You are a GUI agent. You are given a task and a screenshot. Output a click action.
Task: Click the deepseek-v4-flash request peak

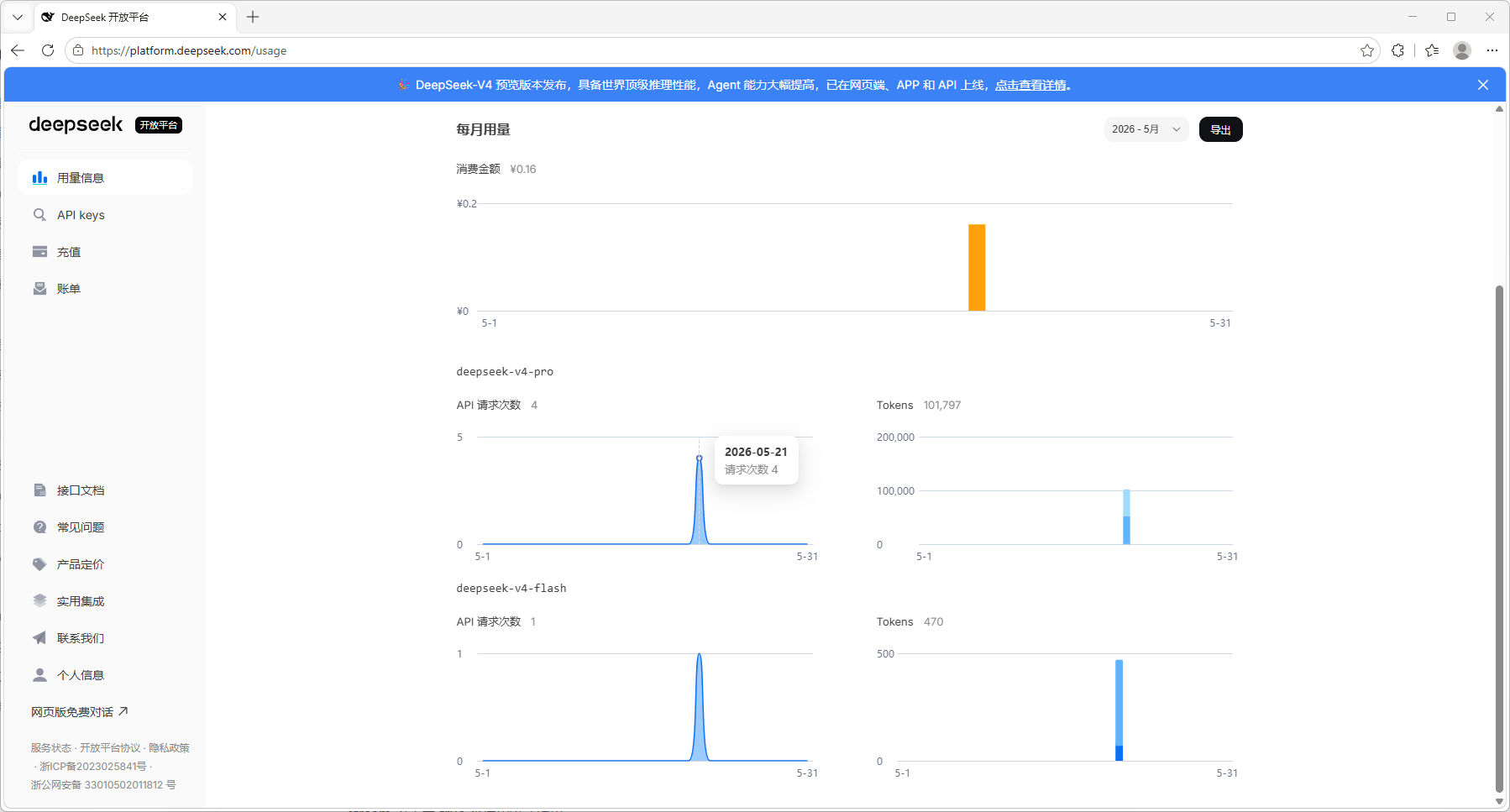coord(699,656)
